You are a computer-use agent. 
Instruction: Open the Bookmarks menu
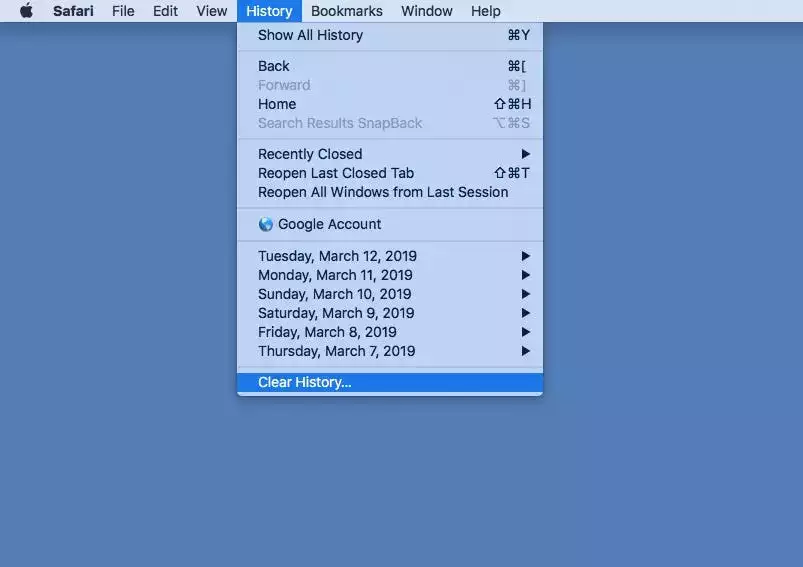[347, 11]
